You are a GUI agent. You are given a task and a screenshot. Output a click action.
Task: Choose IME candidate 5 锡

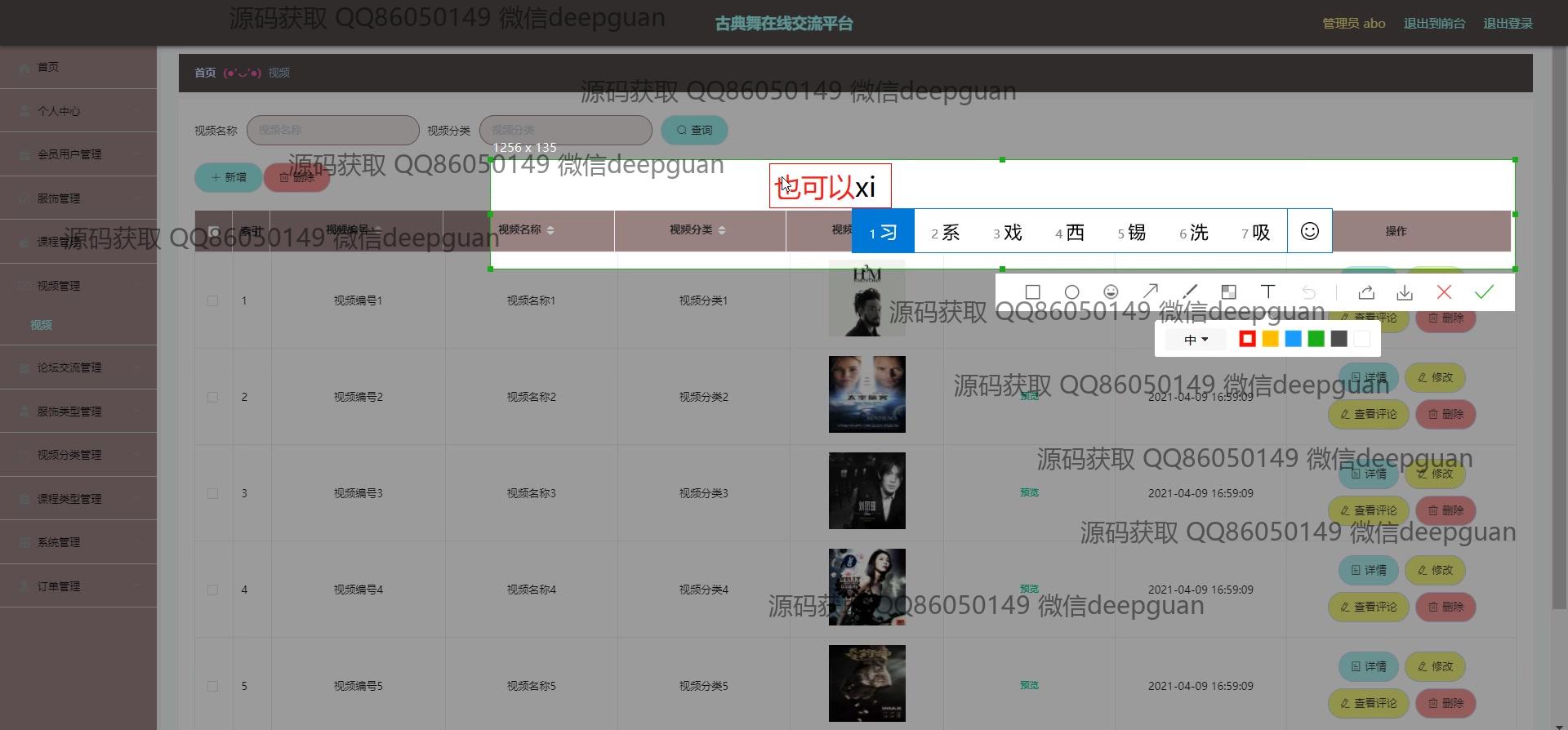(x=1132, y=233)
